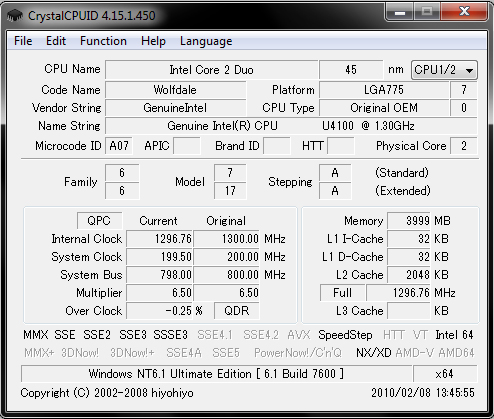Click the Vendor String field GenuineIntel
The image size is (494, 419).
(175, 108)
